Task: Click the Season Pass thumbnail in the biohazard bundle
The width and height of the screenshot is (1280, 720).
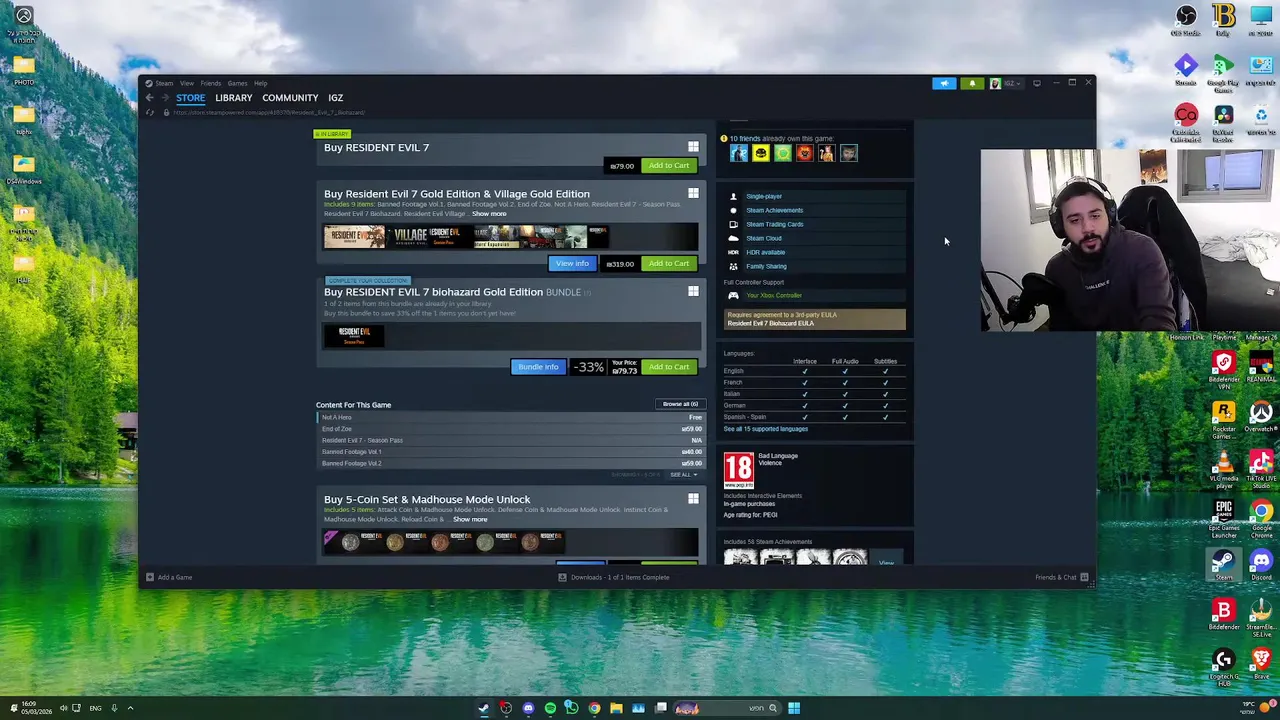Action: [x=353, y=337]
